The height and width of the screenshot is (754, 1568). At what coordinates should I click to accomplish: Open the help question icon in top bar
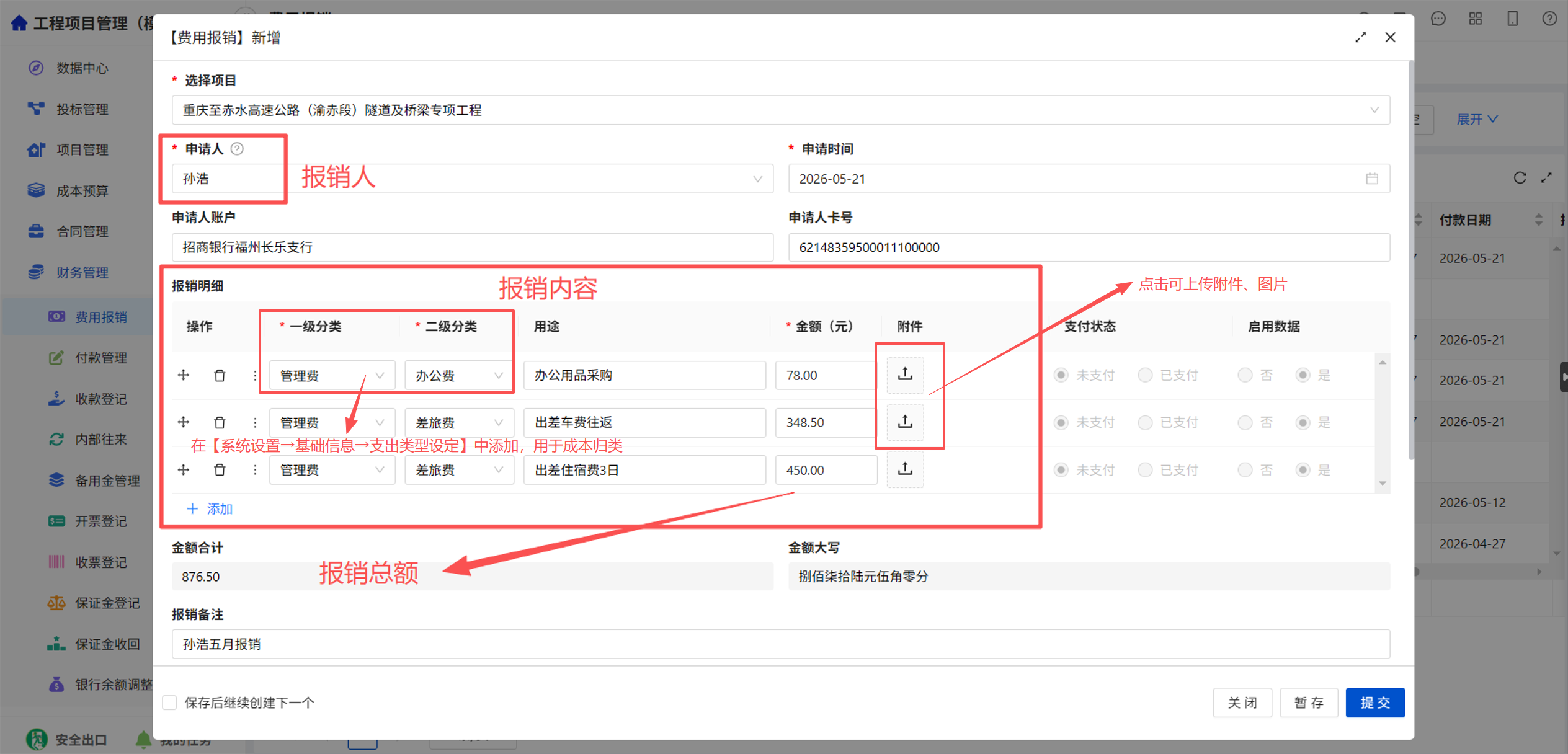point(1549,19)
